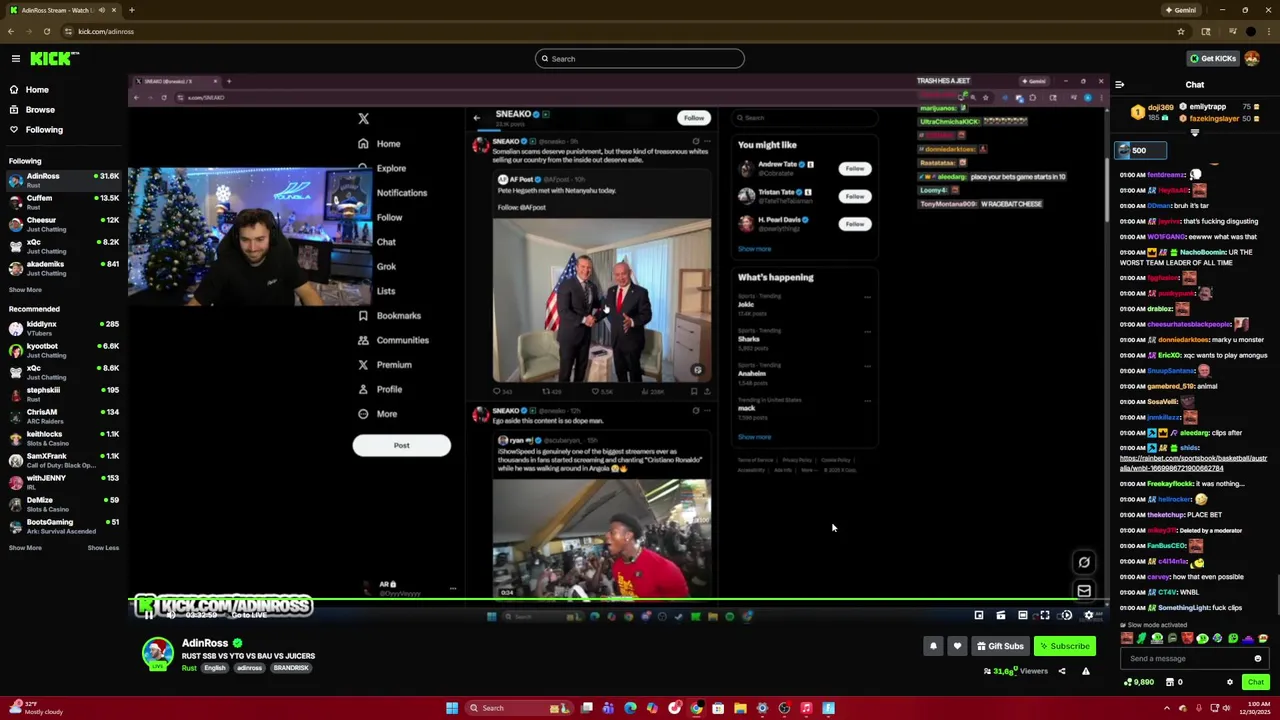This screenshot has height=720, width=1280.
Task: Collapse Recommended list with Show Less
Action: coord(103,548)
